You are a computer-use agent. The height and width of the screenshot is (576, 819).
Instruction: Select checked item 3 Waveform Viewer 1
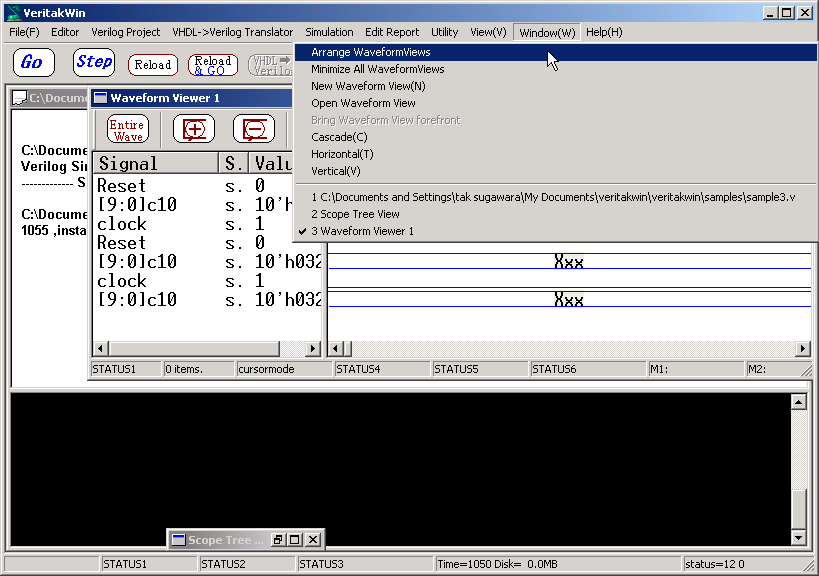coord(362,231)
